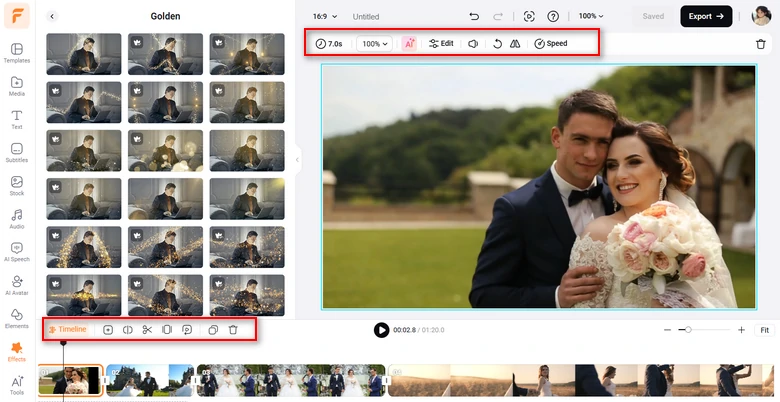Collapse the left effects panel
Viewport: 780px width, 402px height.
click(x=297, y=160)
